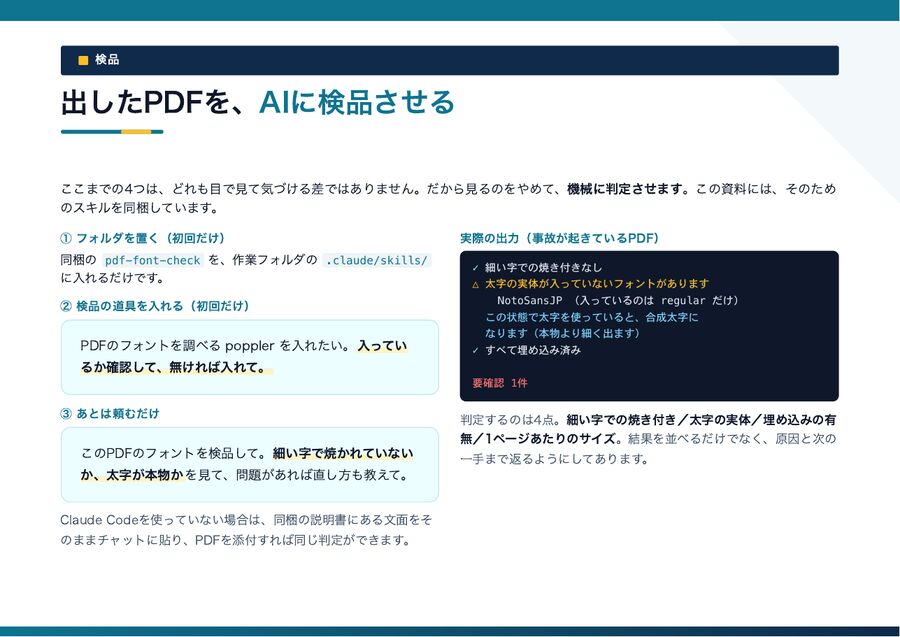Screen dimensions: 900x637
Task: Click the yellow square icon beside 検品
Action: tap(83, 60)
